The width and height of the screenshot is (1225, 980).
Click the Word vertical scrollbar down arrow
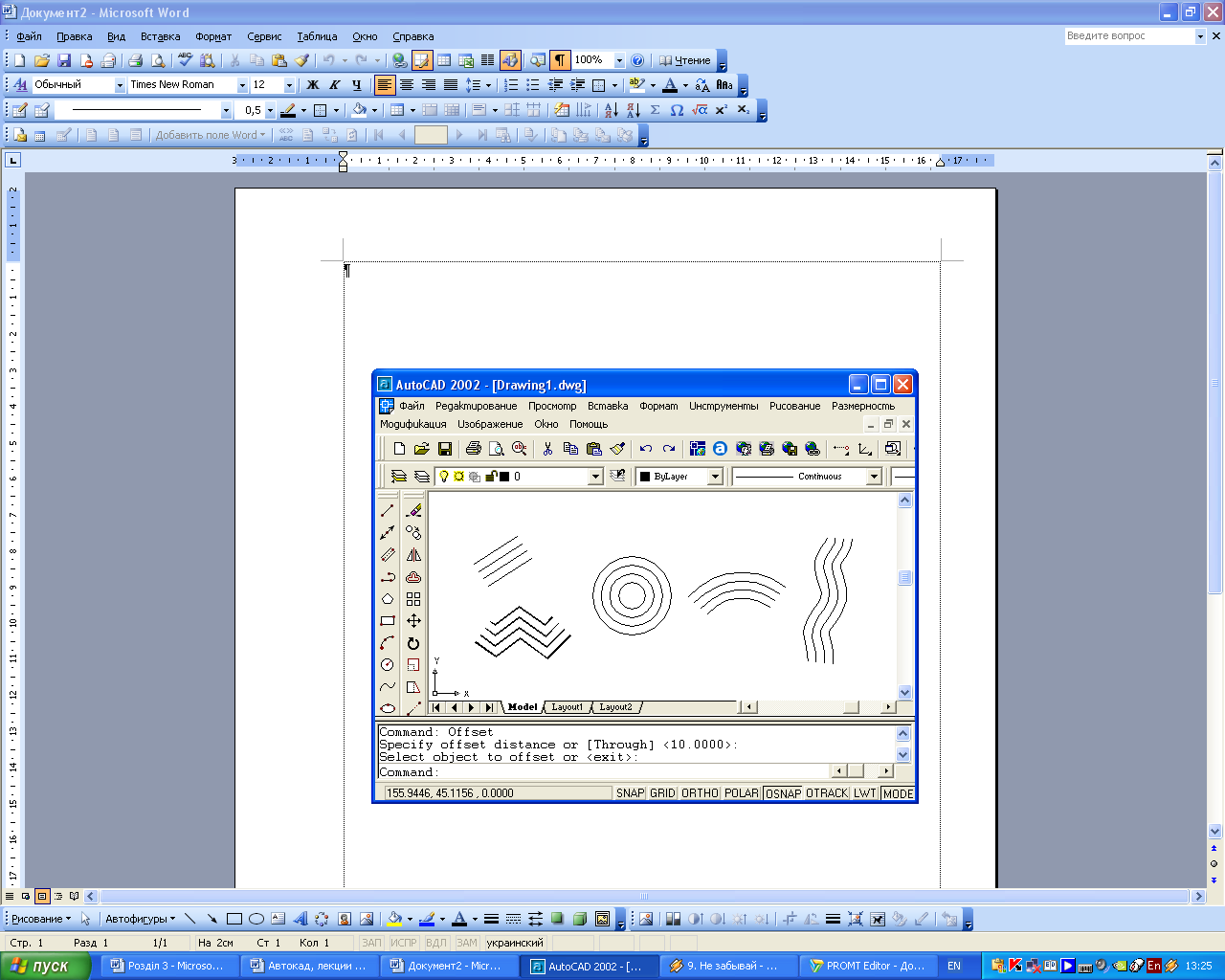tap(1215, 832)
